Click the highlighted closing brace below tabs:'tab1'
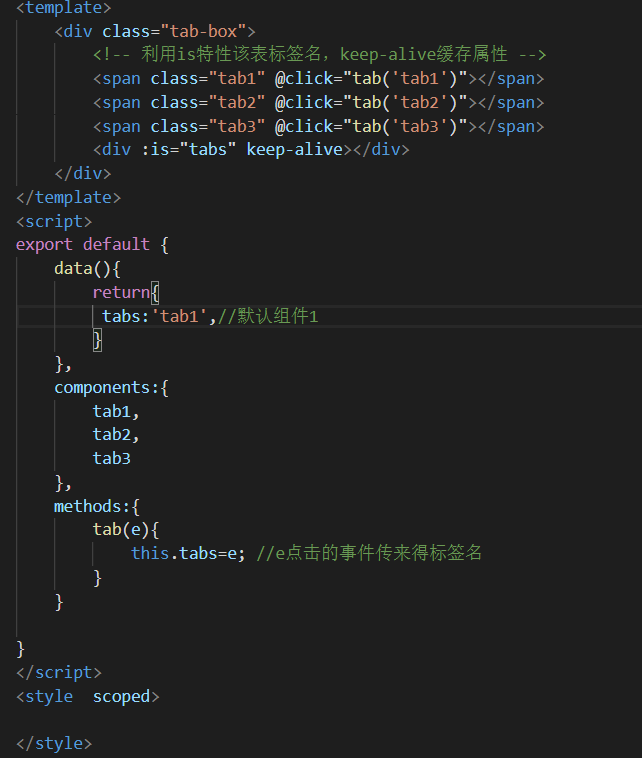The image size is (642, 758). tap(97, 340)
